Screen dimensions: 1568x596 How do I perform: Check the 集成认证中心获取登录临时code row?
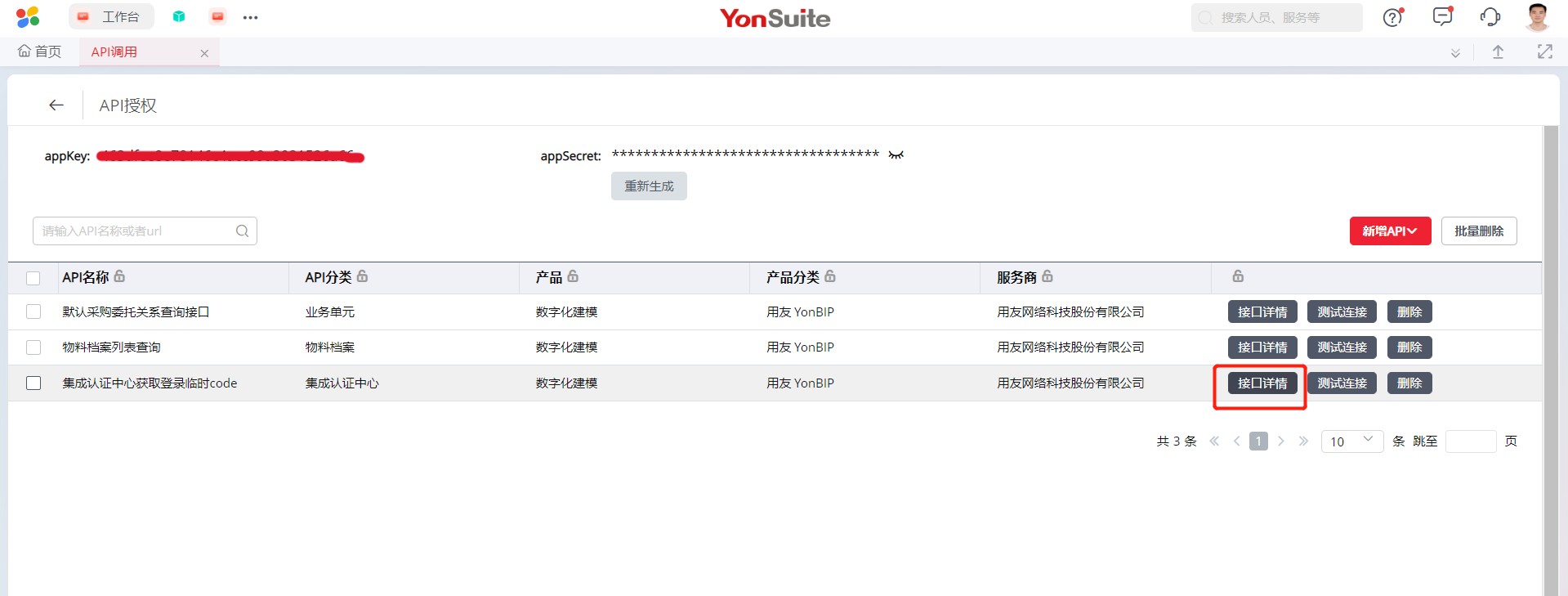34,383
